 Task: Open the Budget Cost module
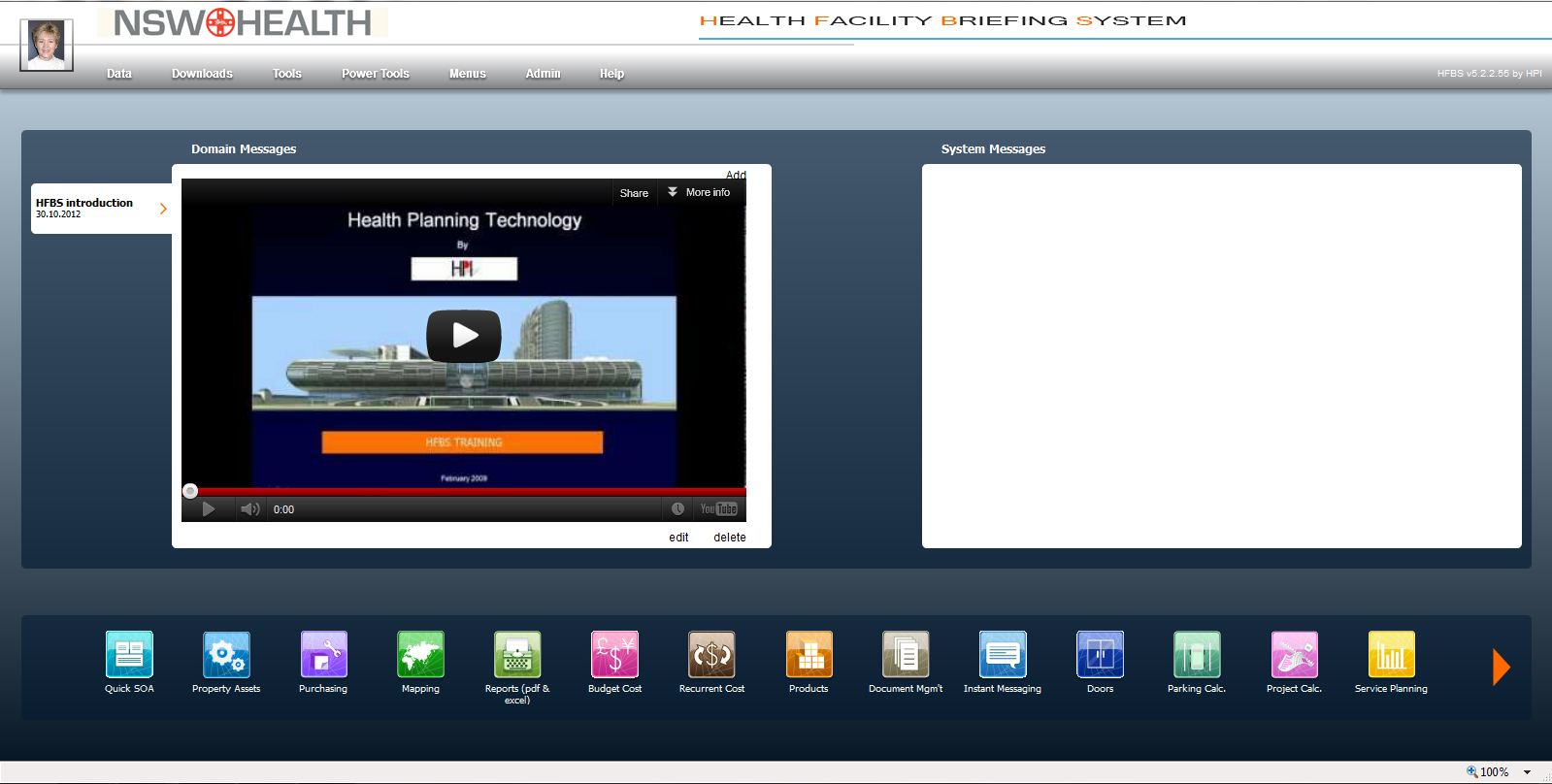tap(614, 654)
